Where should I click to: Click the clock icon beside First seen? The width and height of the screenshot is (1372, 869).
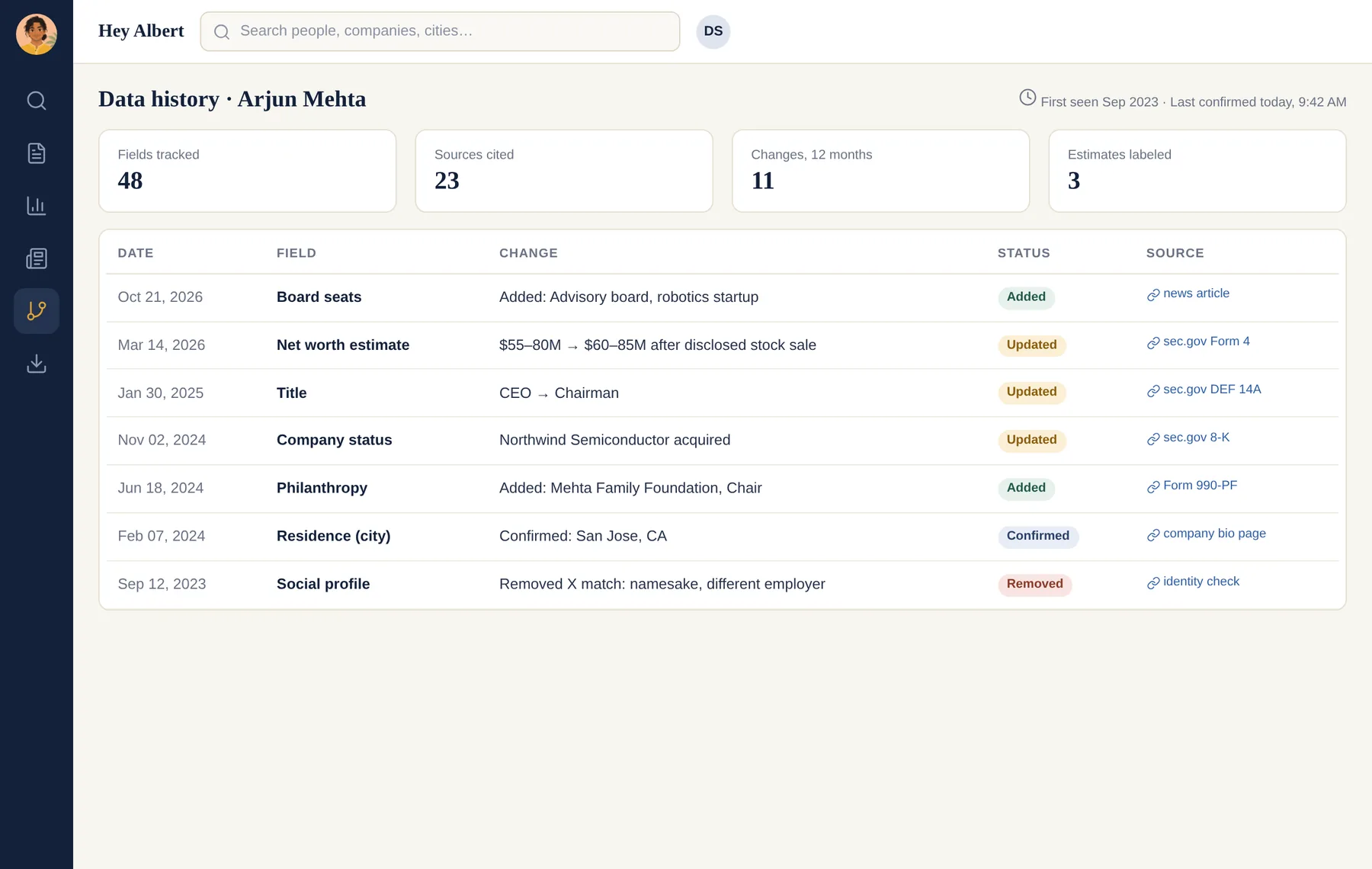[1027, 98]
